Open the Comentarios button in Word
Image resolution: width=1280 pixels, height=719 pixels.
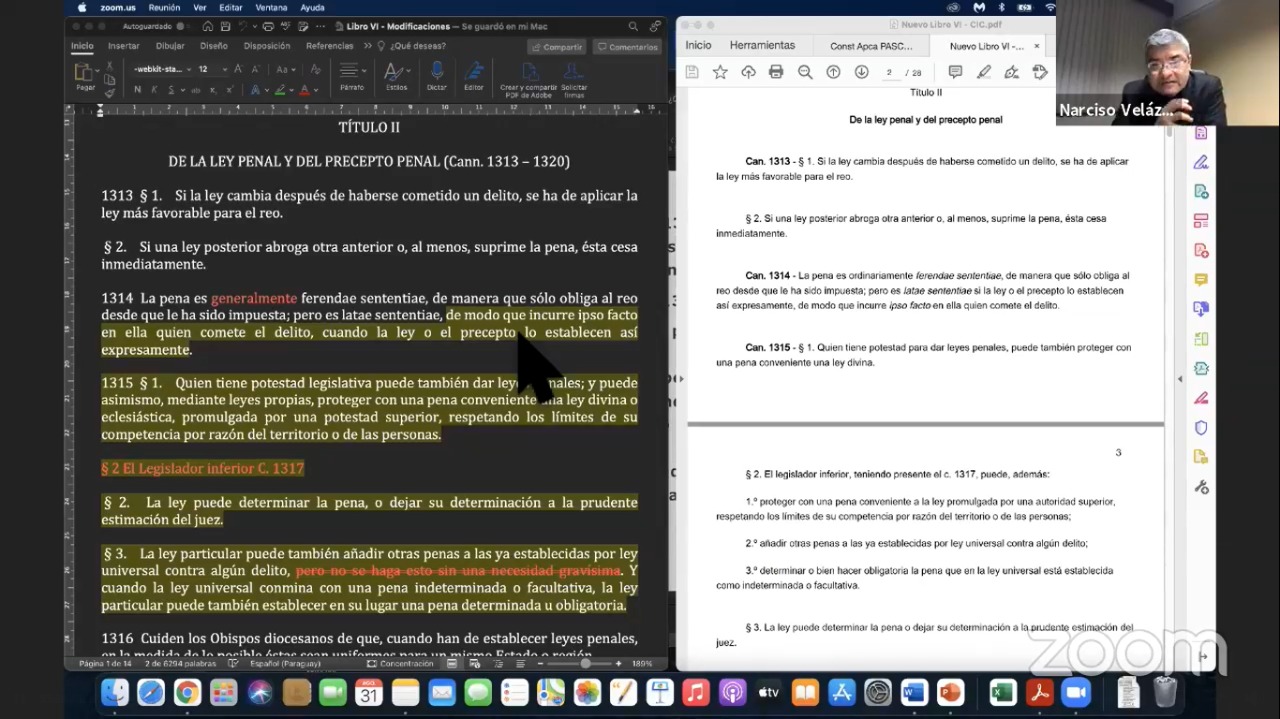[x=627, y=47]
